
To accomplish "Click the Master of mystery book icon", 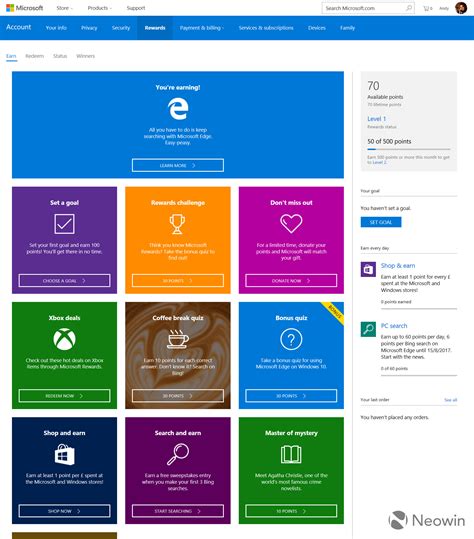I will pyautogui.click(x=291, y=454).
